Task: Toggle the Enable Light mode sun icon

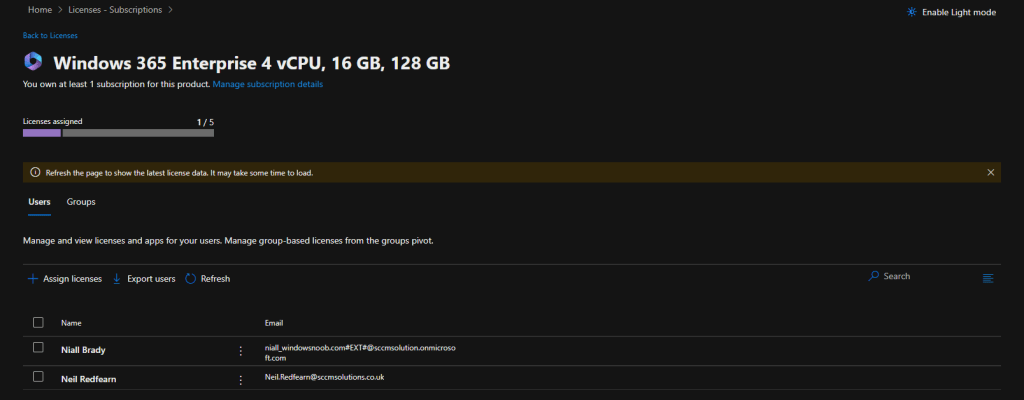Action: point(911,12)
